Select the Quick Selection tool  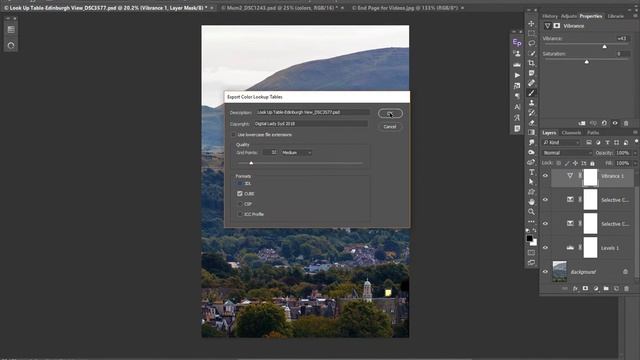[531, 53]
